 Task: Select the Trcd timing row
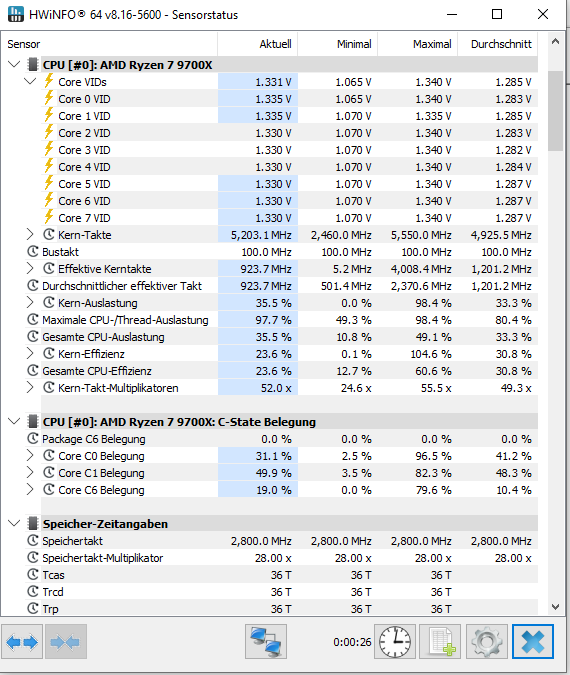coord(281,592)
